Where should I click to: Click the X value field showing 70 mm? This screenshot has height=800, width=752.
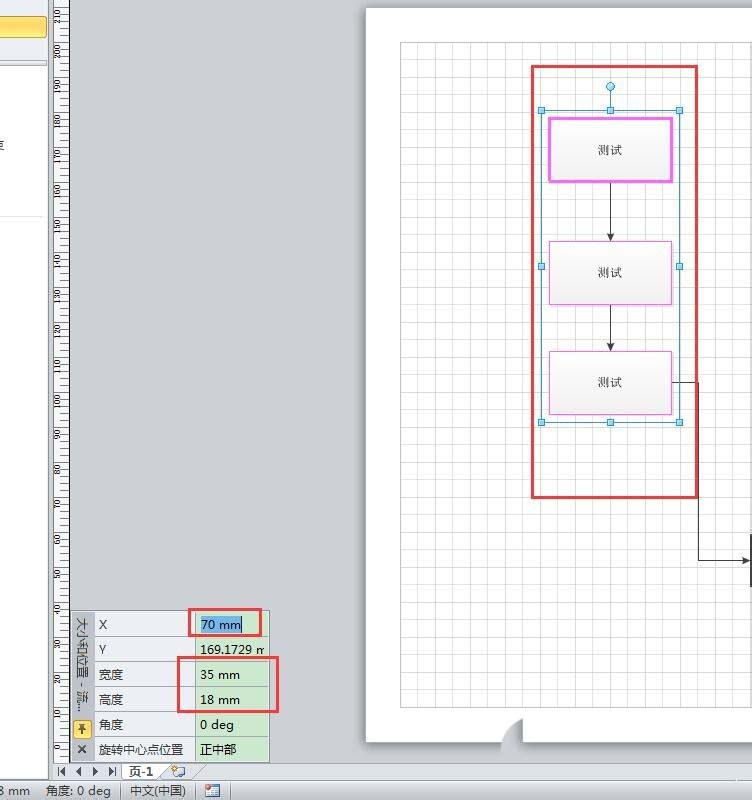pos(232,624)
